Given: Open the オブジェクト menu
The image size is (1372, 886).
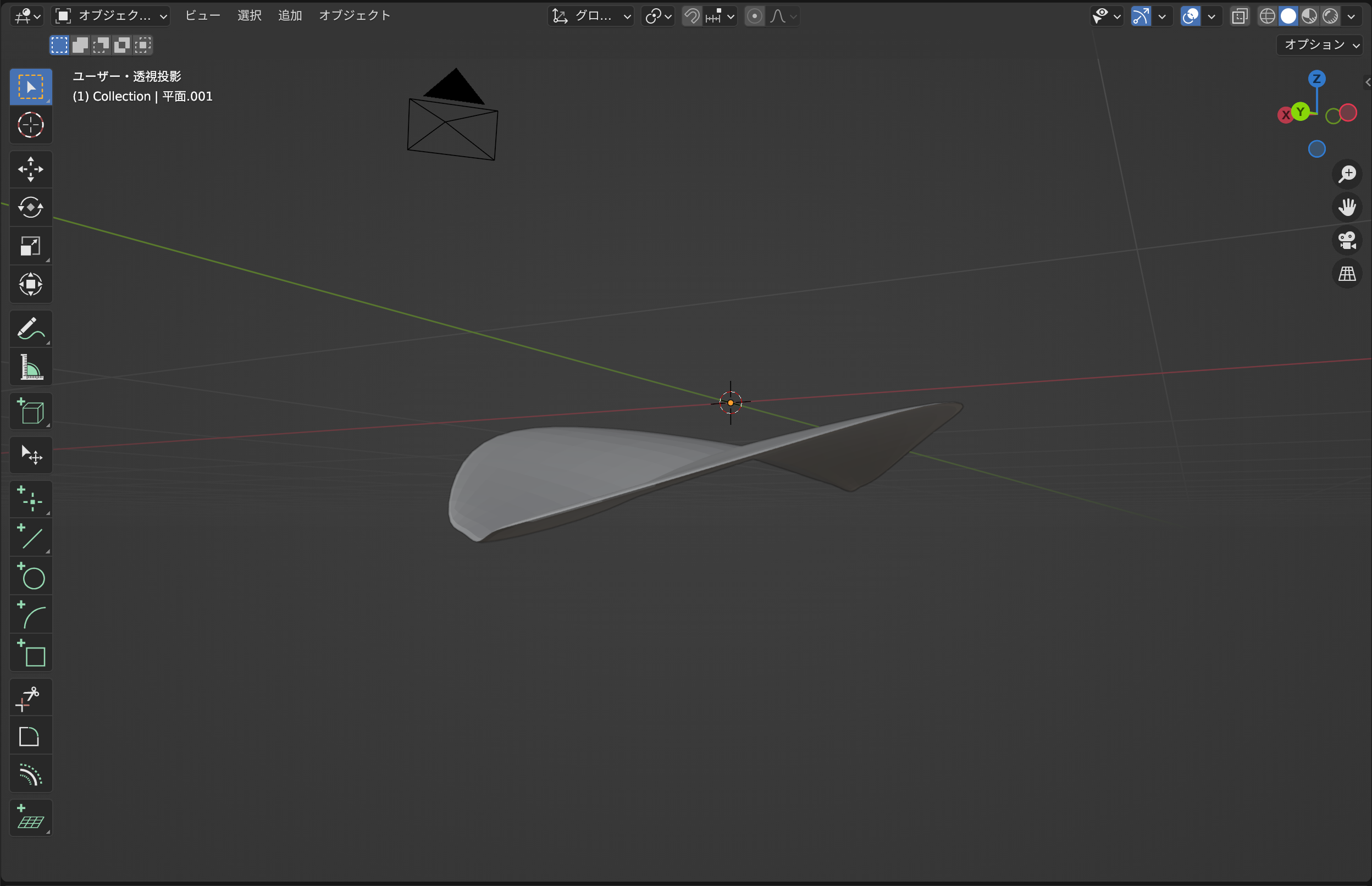Looking at the screenshot, I should pyautogui.click(x=355, y=16).
